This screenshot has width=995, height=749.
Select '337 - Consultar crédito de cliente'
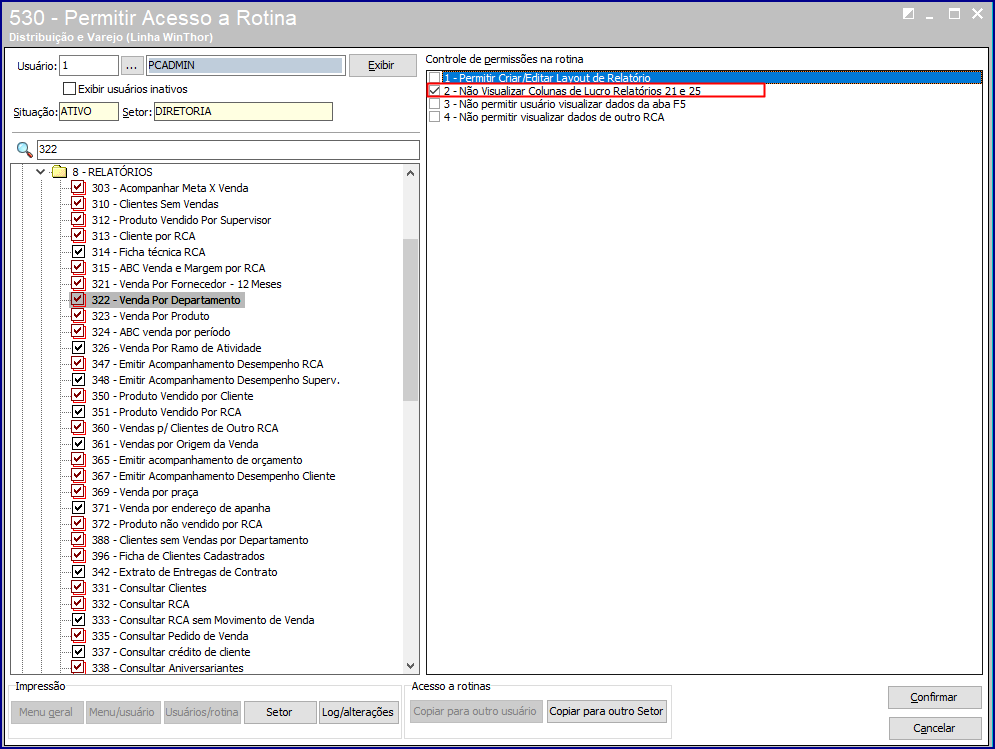tap(171, 652)
